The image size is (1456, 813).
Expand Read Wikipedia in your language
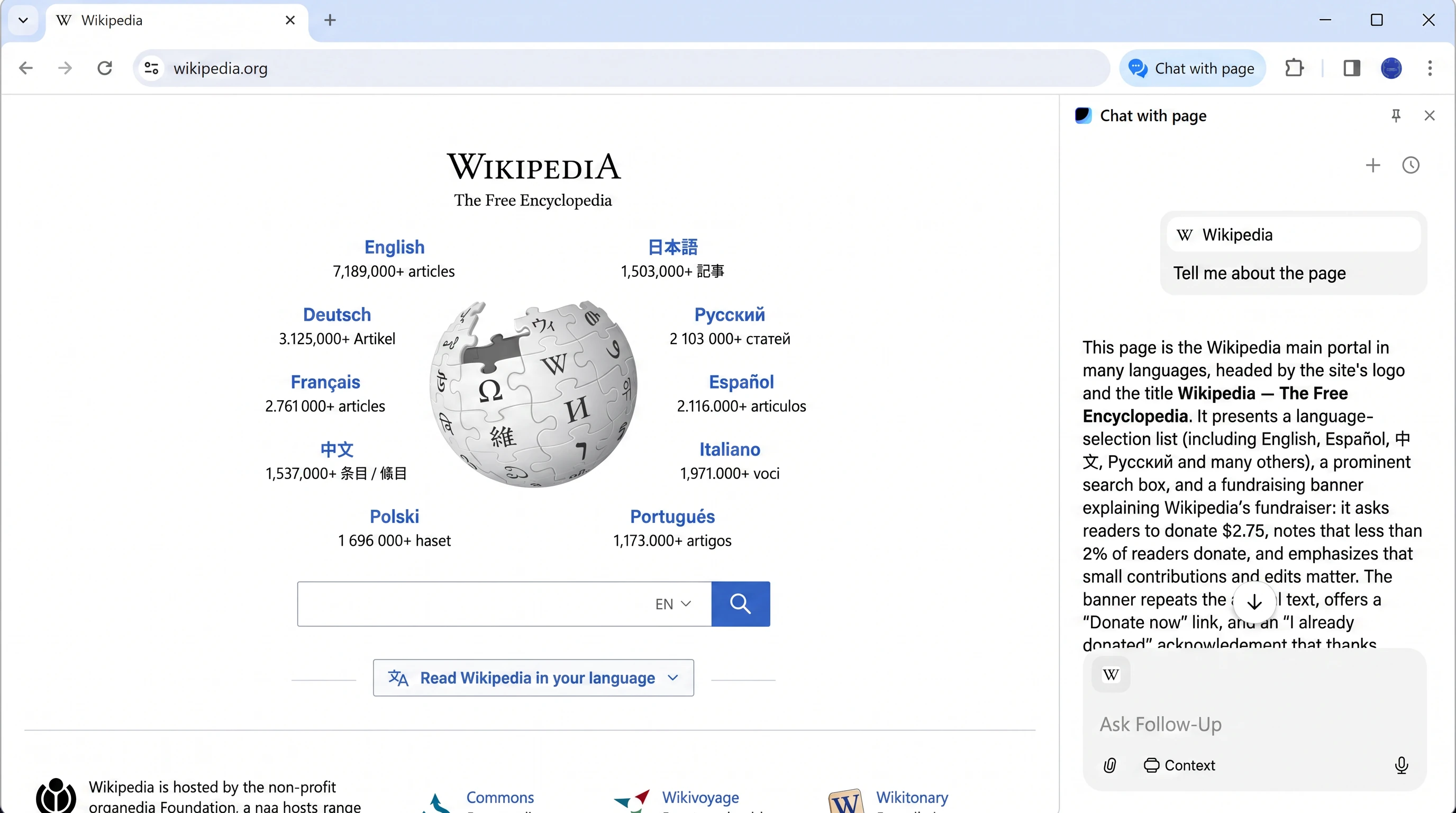[533, 678]
